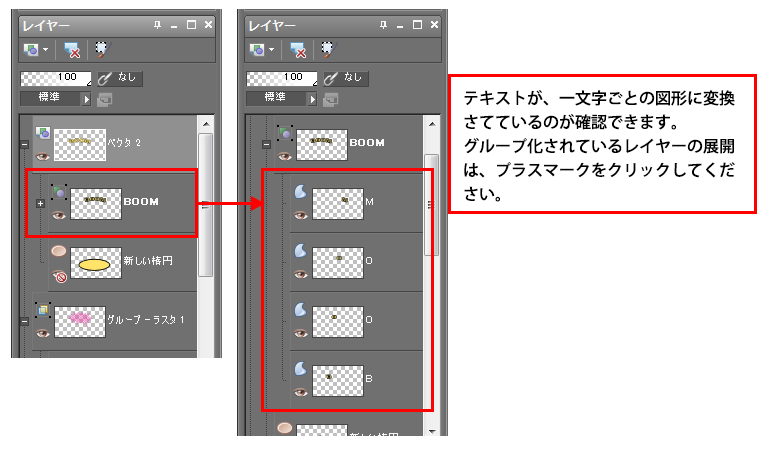Image resolution: width=770 pixels, height=450 pixels.
Task: Toggle visibility eye of BOOM in right panel
Action: click(x=285, y=157)
